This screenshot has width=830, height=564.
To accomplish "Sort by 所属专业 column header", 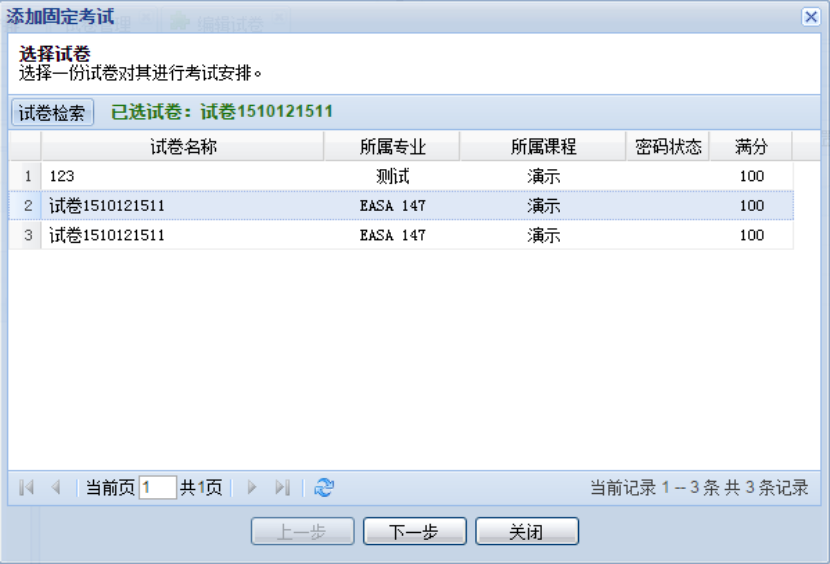I will 392,147.
